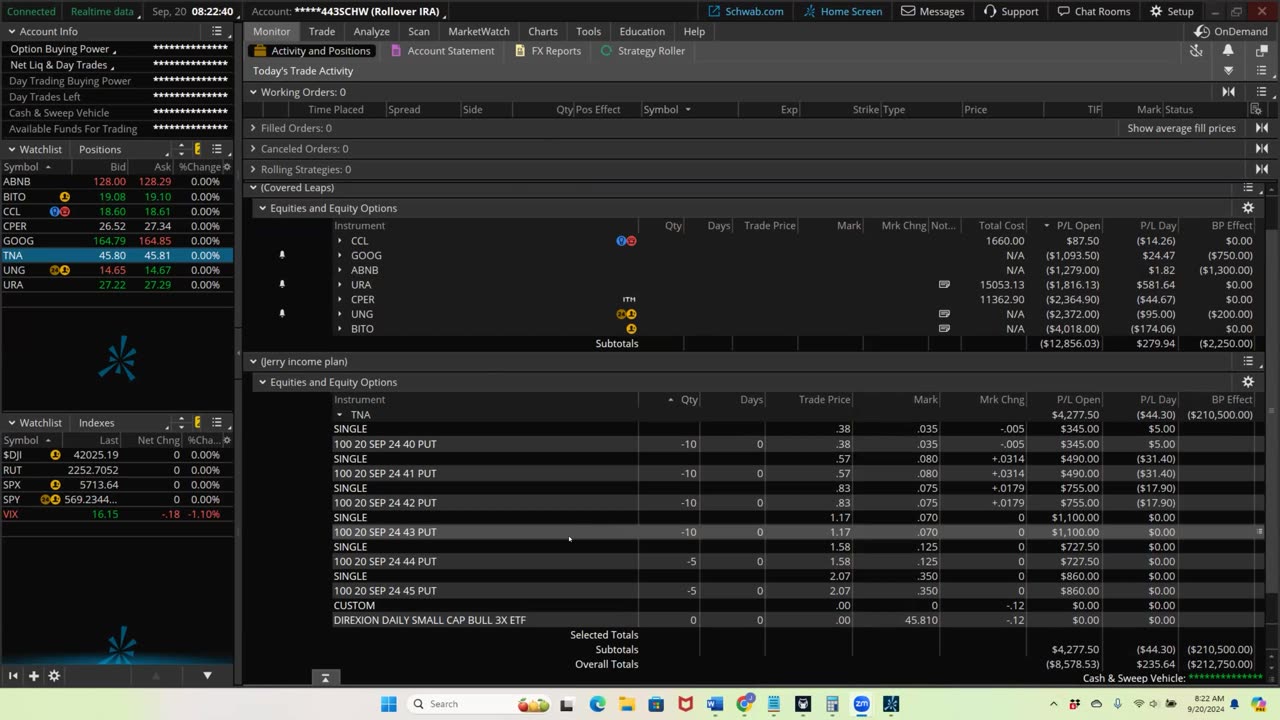Collapse Working Orders with its pin icon
1280x720 pixels.
(x=1229, y=92)
